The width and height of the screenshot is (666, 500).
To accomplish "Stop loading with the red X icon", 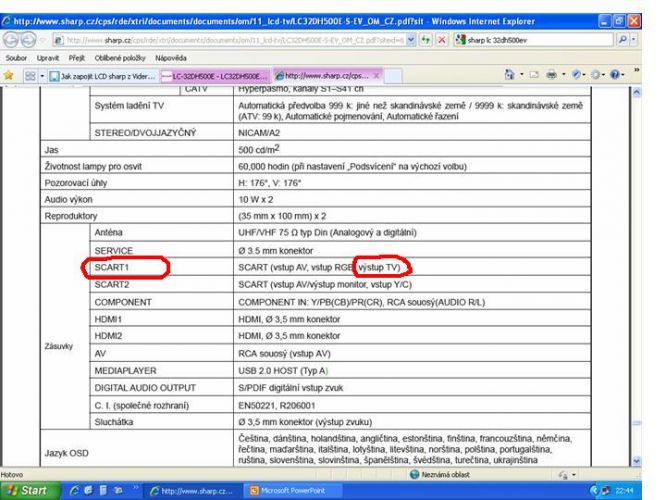I will pyautogui.click(x=442, y=40).
